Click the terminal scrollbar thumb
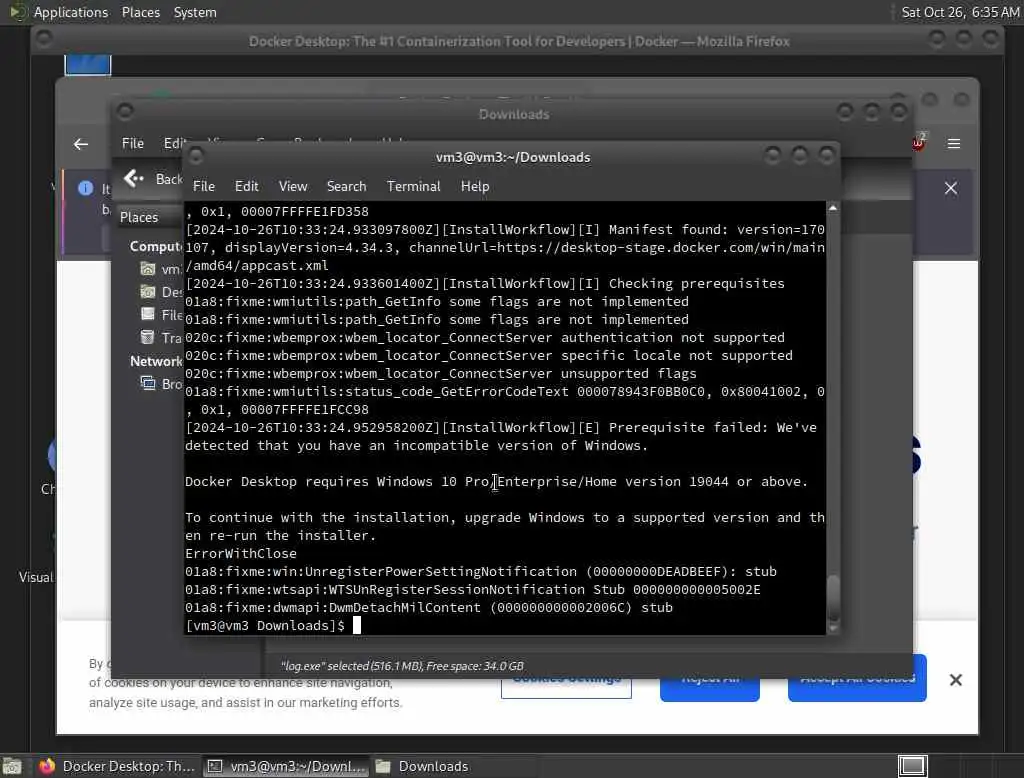 tap(833, 598)
